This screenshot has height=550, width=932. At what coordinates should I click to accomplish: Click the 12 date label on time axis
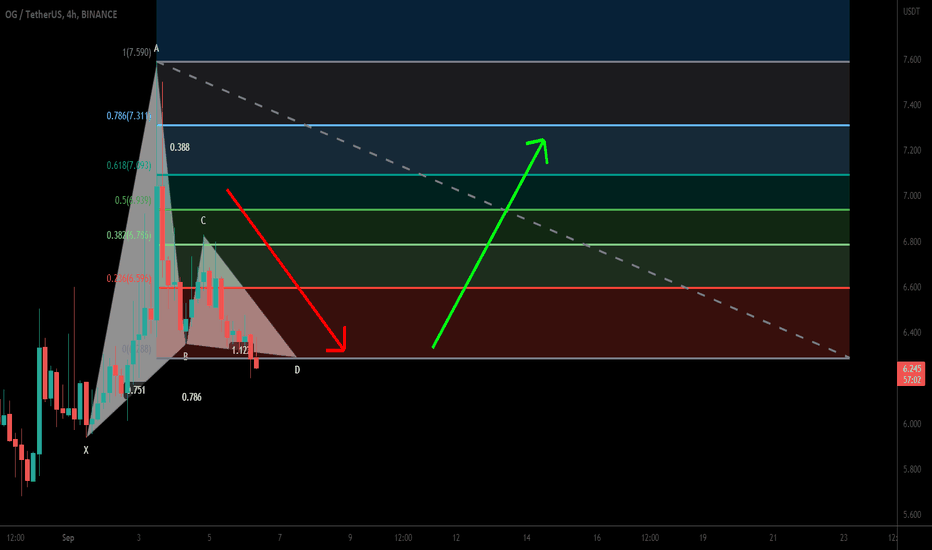click(x=456, y=538)
